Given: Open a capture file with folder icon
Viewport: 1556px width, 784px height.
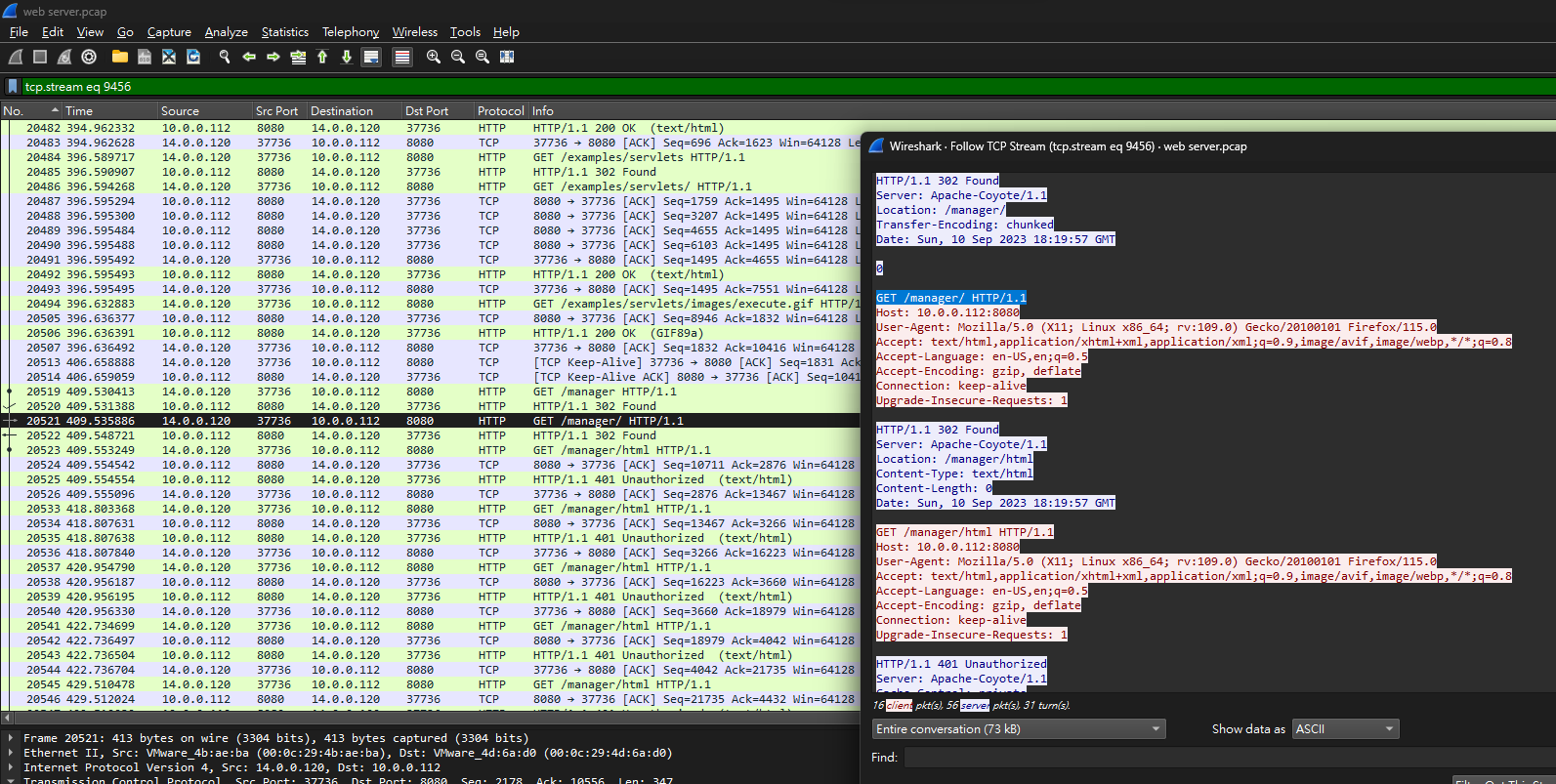Looking at the screenshot, I should pos(120,57).
